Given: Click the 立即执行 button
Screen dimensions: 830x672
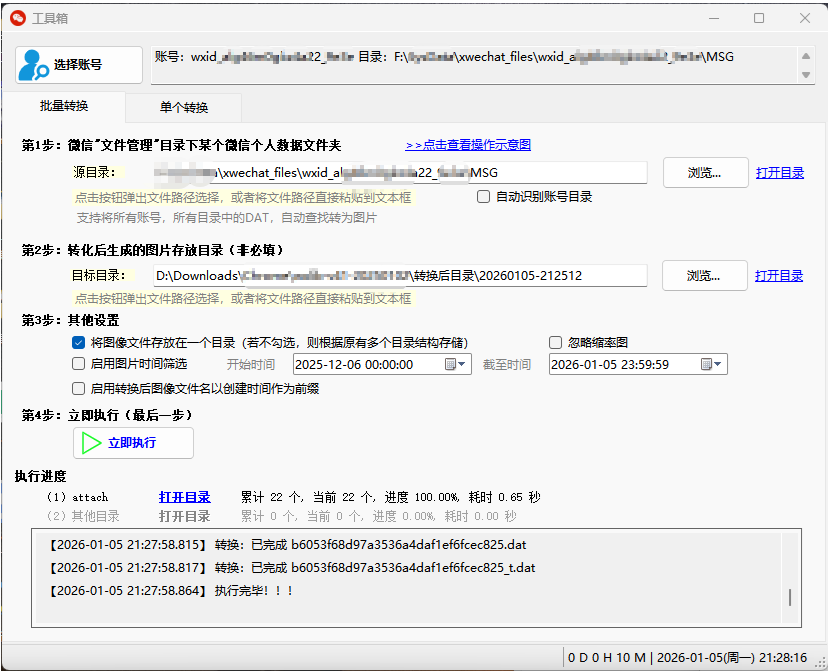Looking at the screenshot, I should (x=133, y=443).
